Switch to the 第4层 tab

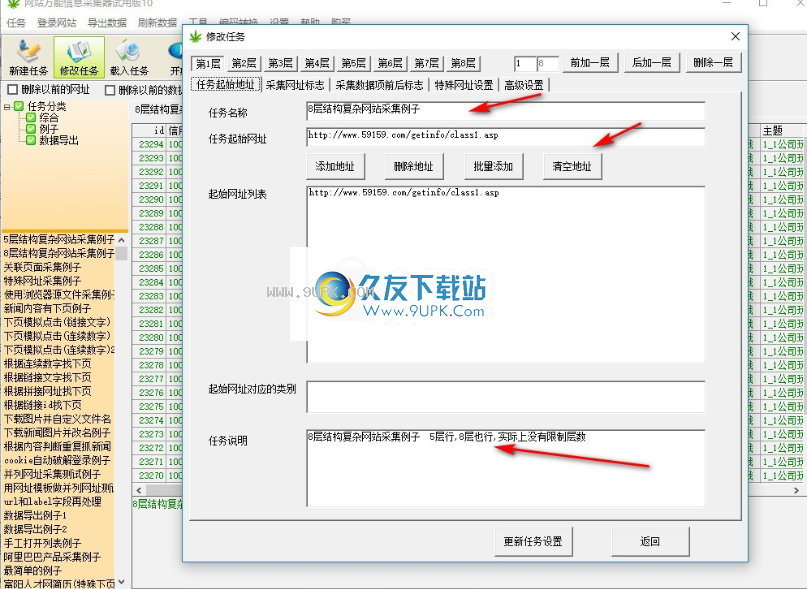pos(317,63)
